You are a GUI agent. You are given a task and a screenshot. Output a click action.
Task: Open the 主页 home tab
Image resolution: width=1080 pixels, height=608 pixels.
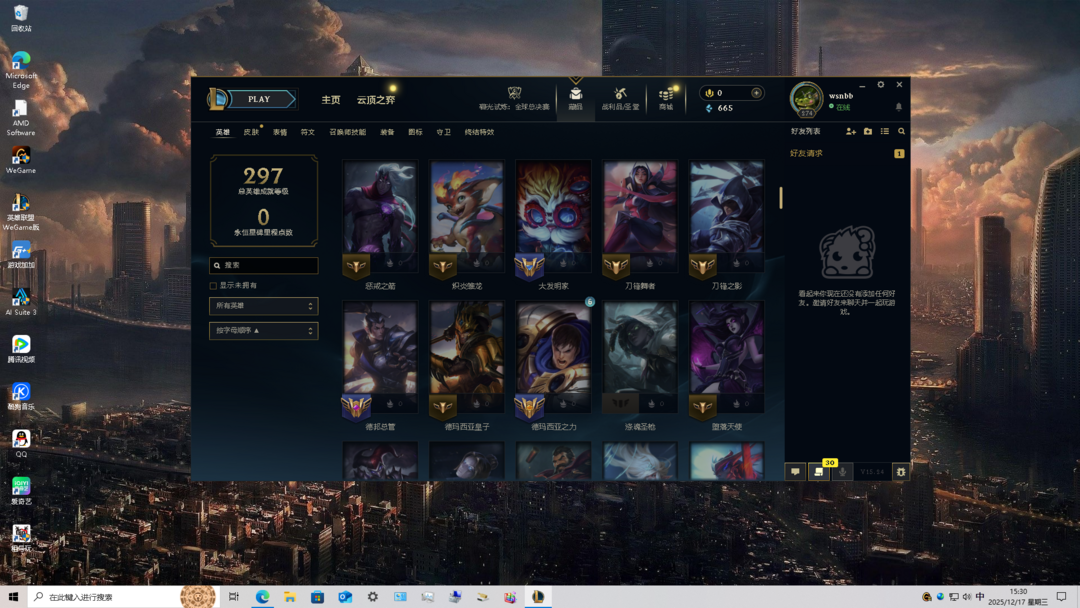tap(331, 100)
